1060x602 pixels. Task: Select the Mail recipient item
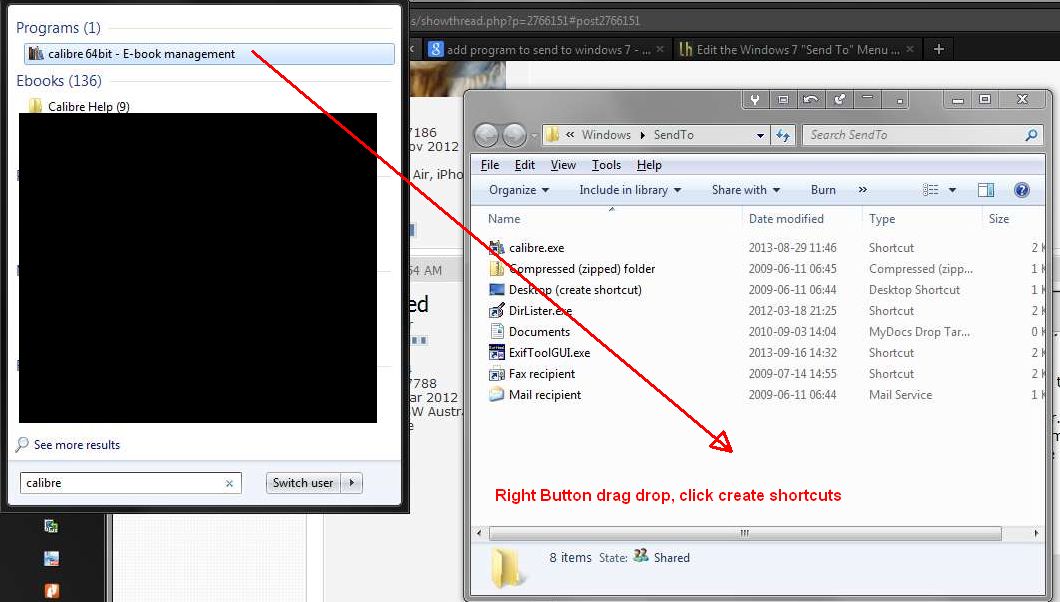point(544,395)
